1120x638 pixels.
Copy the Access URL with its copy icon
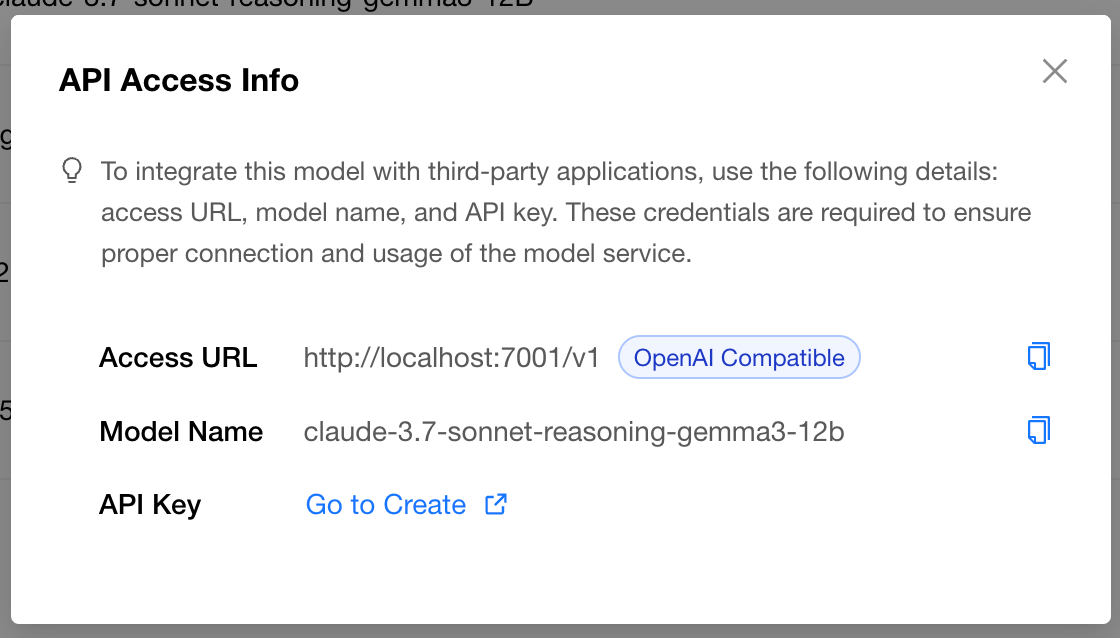[1039, 357]
